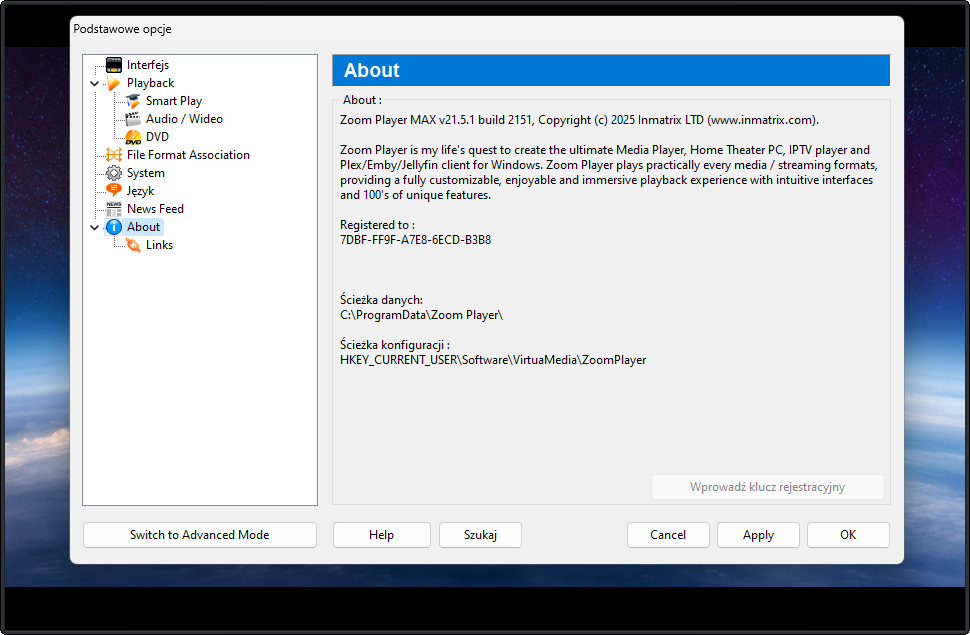Open the System settings page

pyautogui.click(x=145, y=173)
